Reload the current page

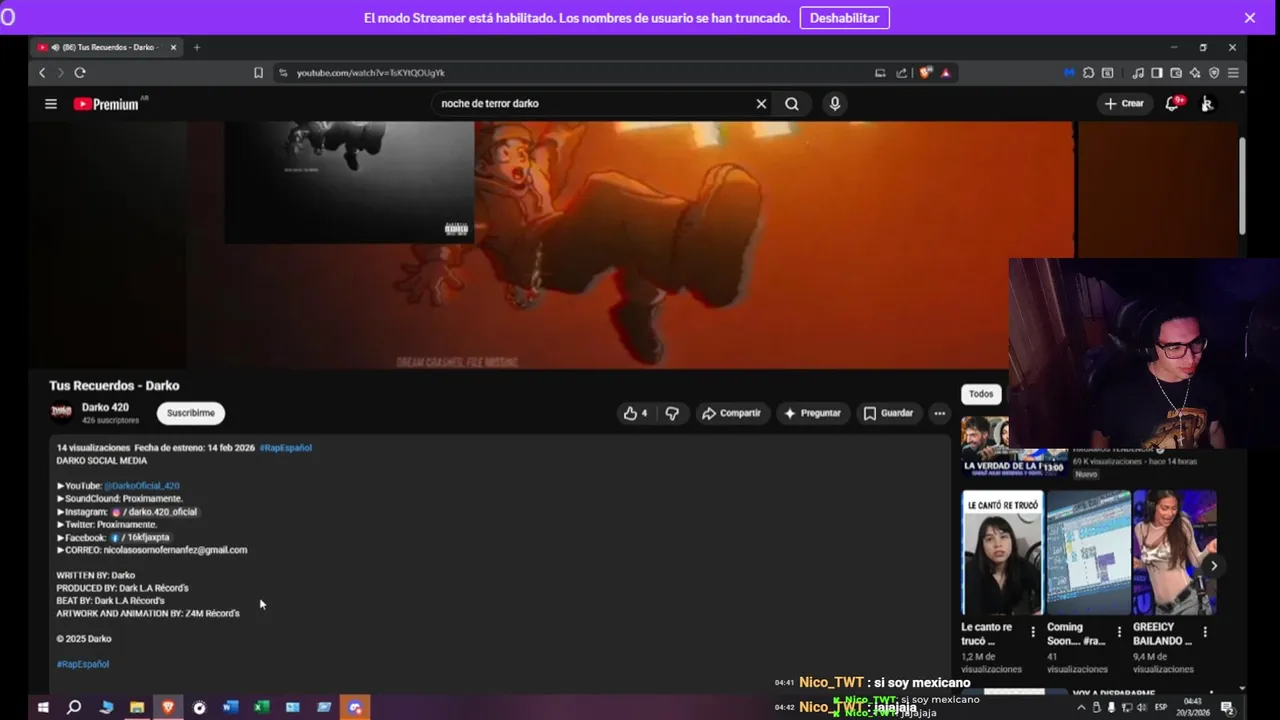point(80,73)
